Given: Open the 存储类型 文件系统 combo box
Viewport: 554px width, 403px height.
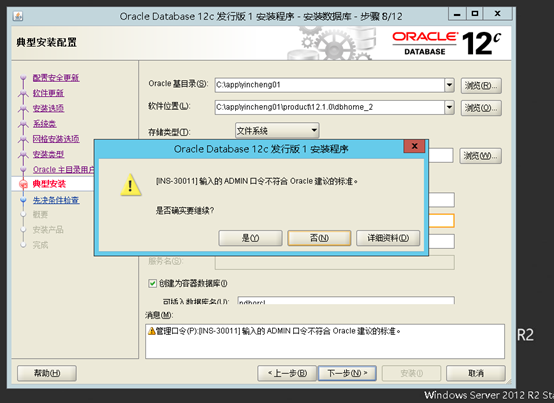Looking at the screenshot, I should (x=277, y=131).
